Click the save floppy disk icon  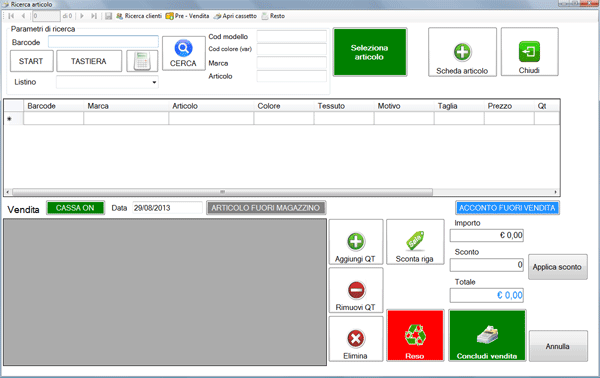click(109, 16)
